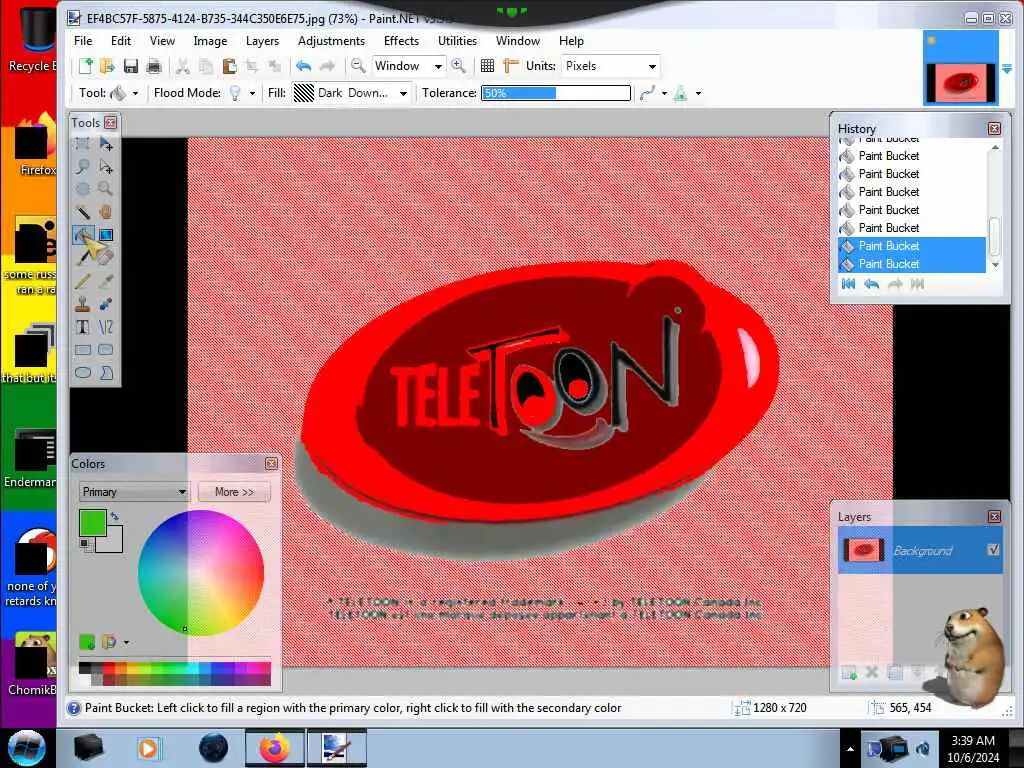Open the Utilities menu
This screenshot has height=768, width=1024.
[457, 40]
